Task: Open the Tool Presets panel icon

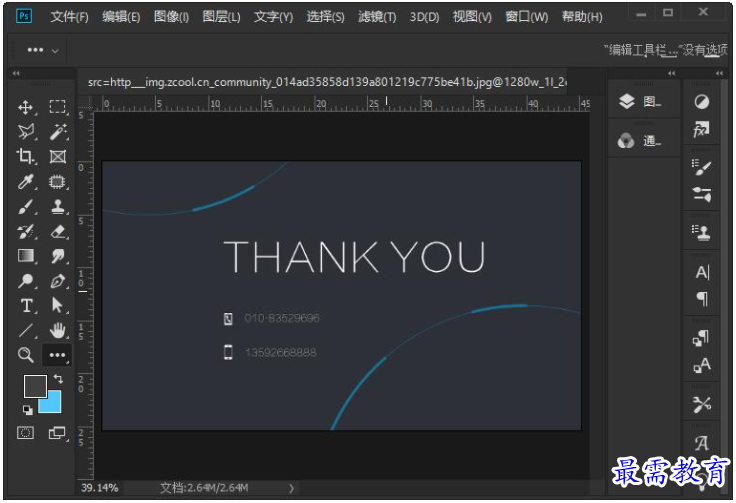Action: click(x=702, y=404)
